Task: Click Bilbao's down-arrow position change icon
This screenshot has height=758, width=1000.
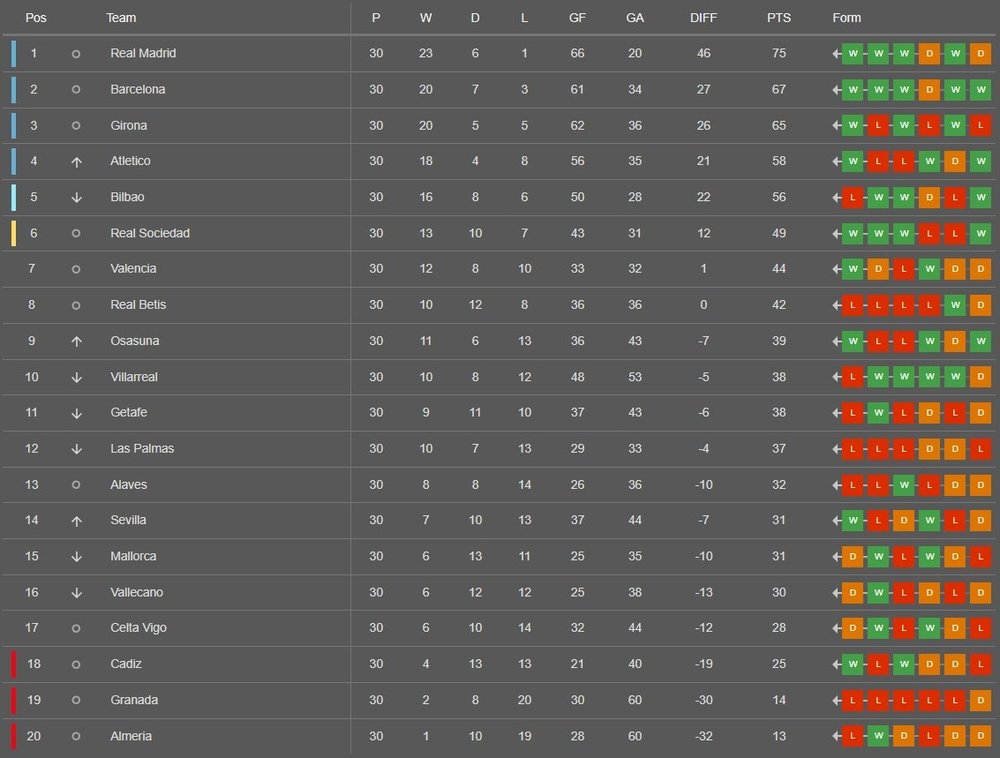Action: click(76, 197)
